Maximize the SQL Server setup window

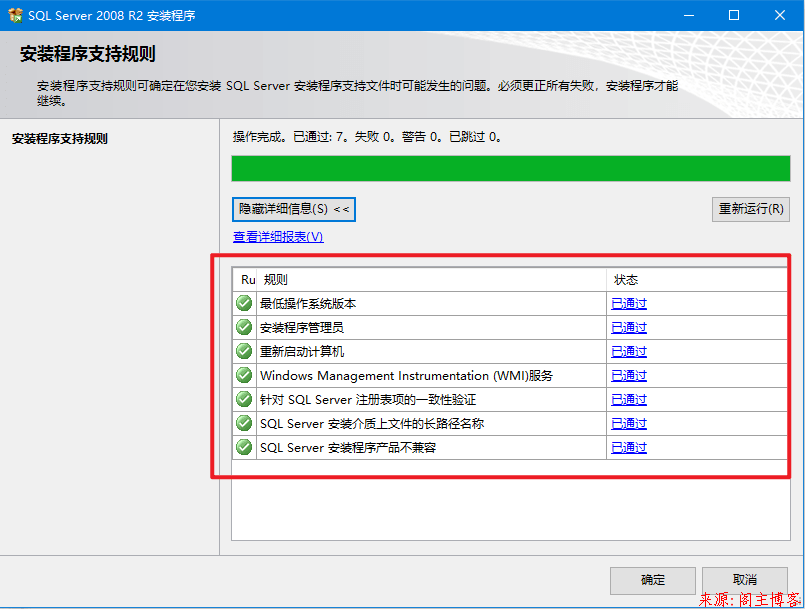coord(734,15)
